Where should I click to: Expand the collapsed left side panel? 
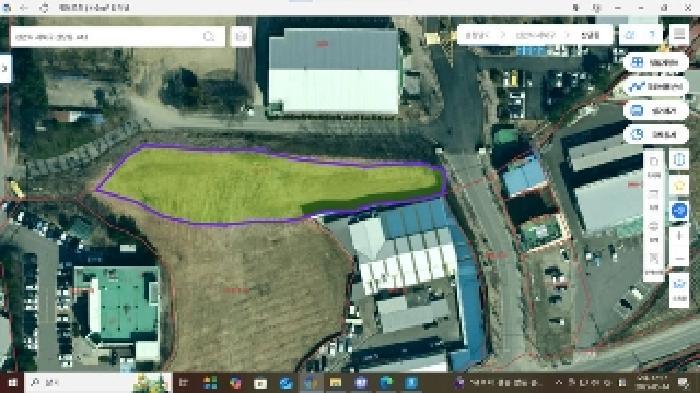pos(5,68)
